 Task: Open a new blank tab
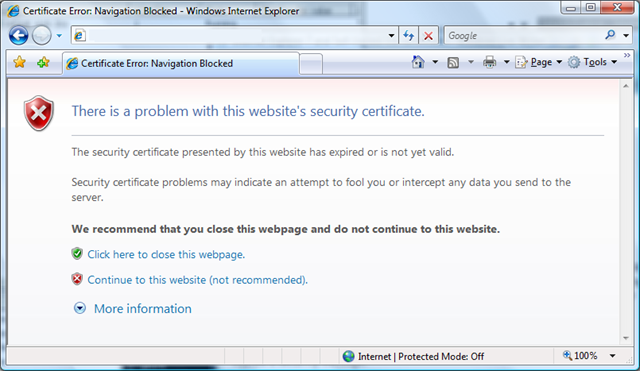click(311, 64)
